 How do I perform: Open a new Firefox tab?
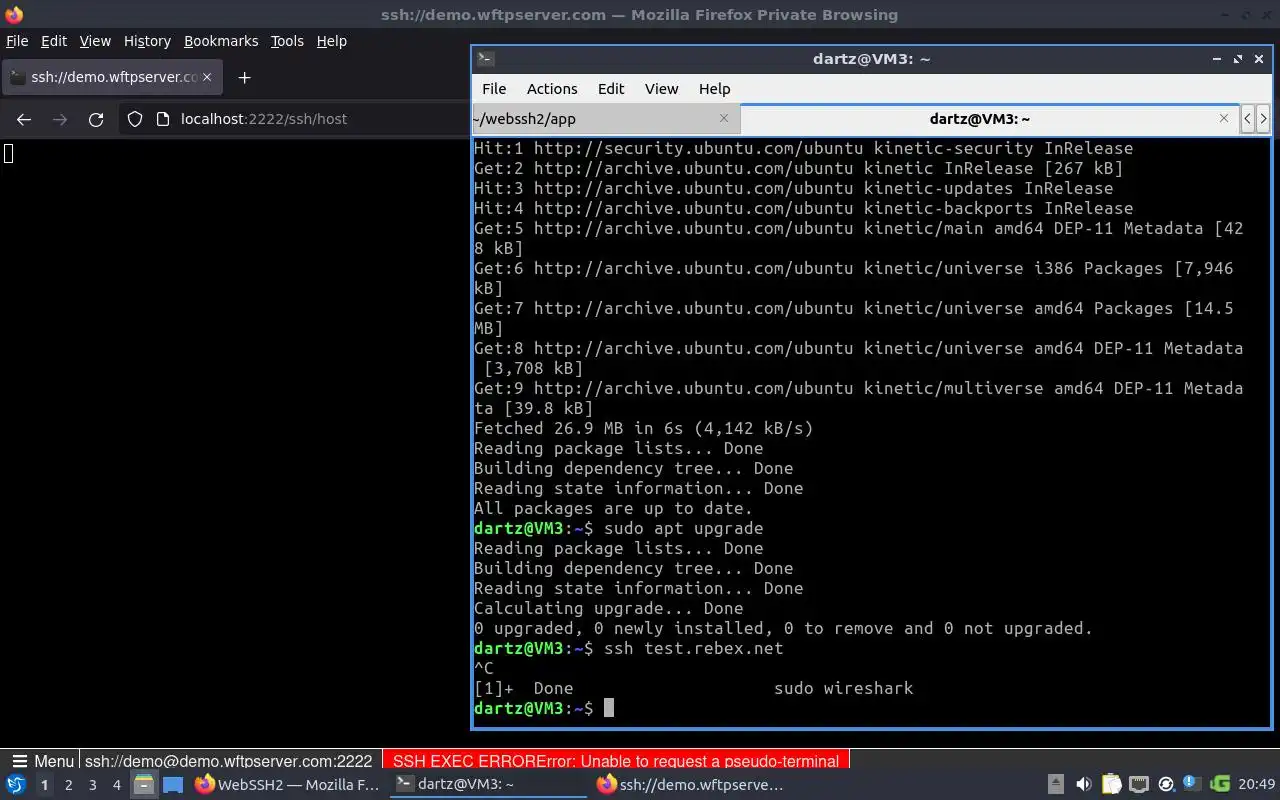point(244,77)
